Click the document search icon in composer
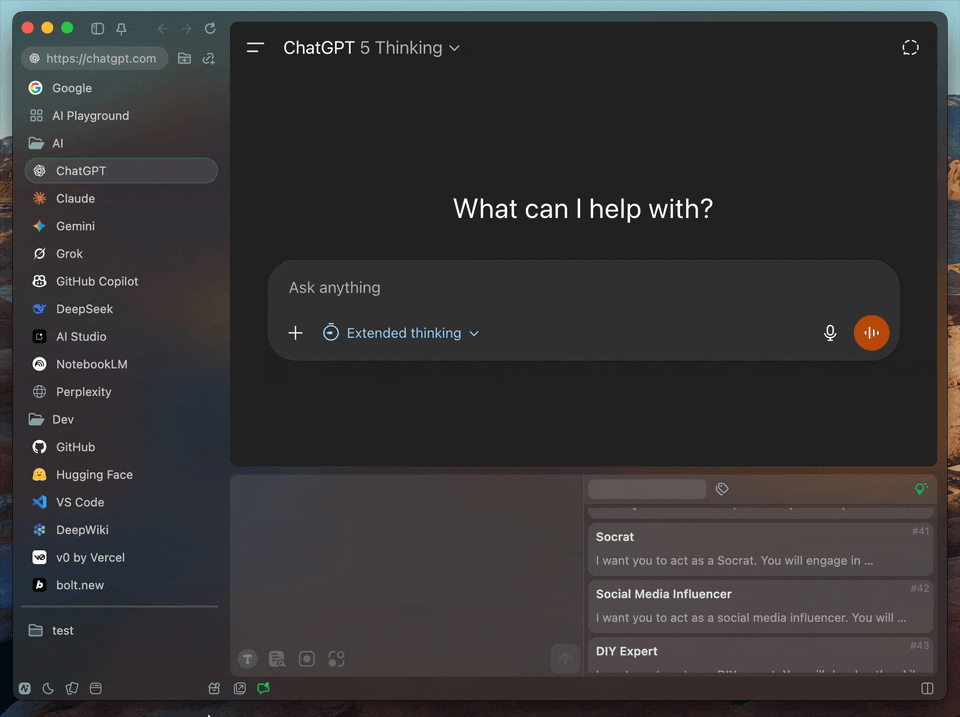The image size is (960, 717). pyautogui.click(x=277, y=659)
